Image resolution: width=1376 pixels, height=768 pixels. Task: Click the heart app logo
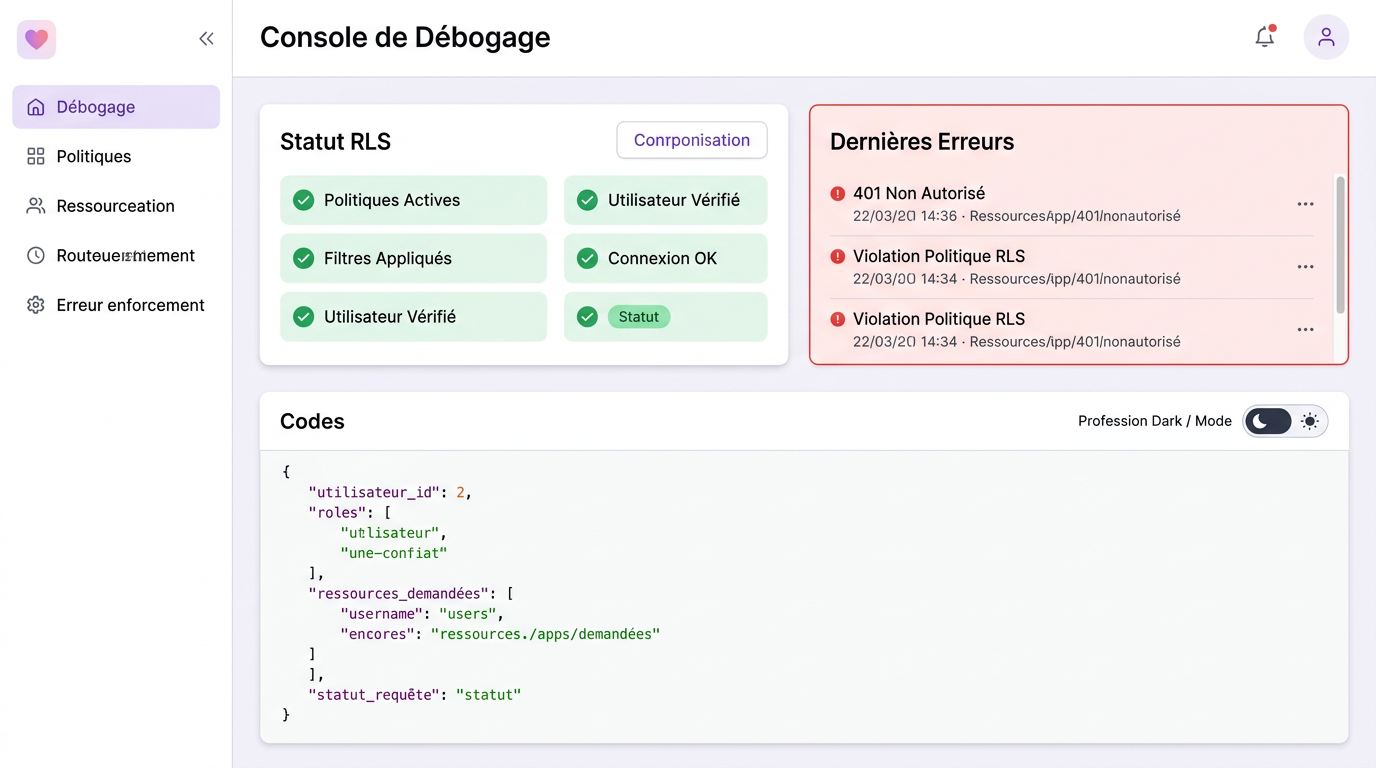37,40
